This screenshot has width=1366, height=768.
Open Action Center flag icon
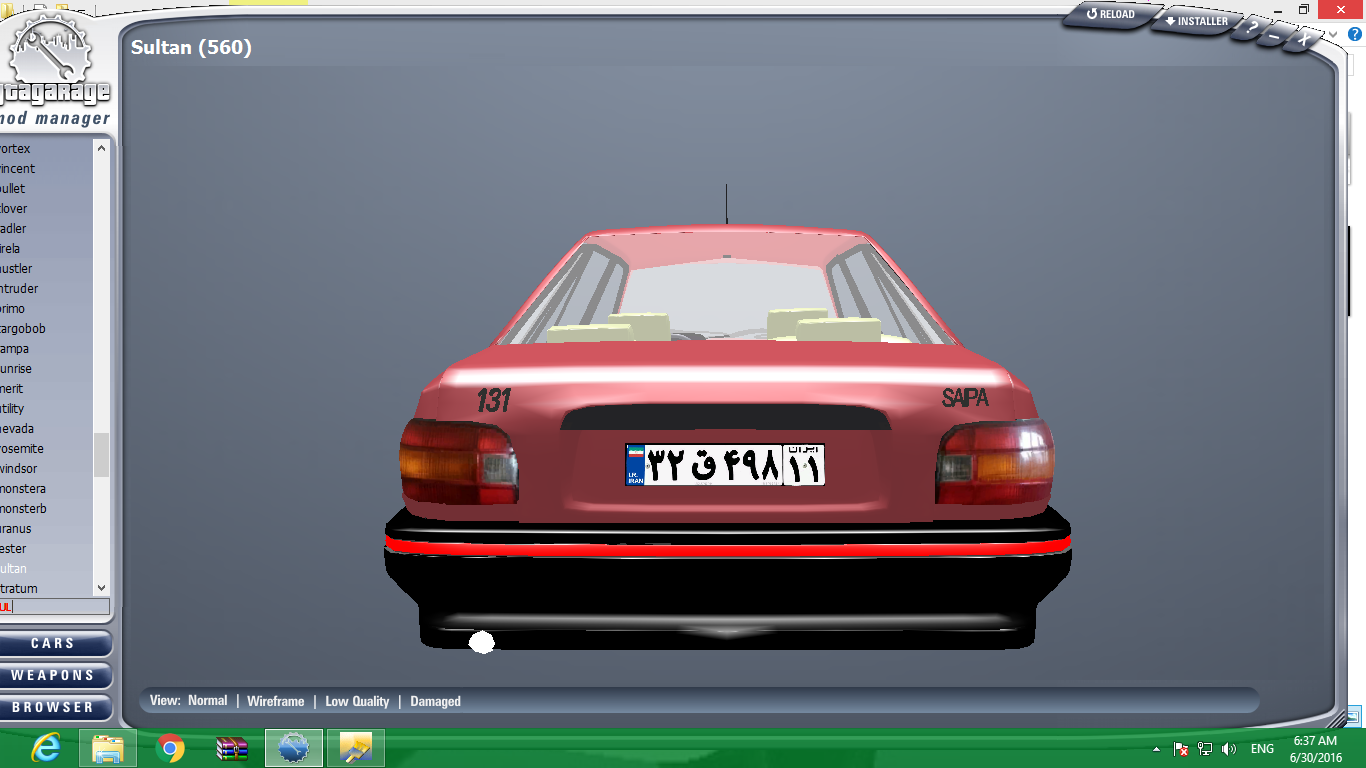coord(1181,749)
